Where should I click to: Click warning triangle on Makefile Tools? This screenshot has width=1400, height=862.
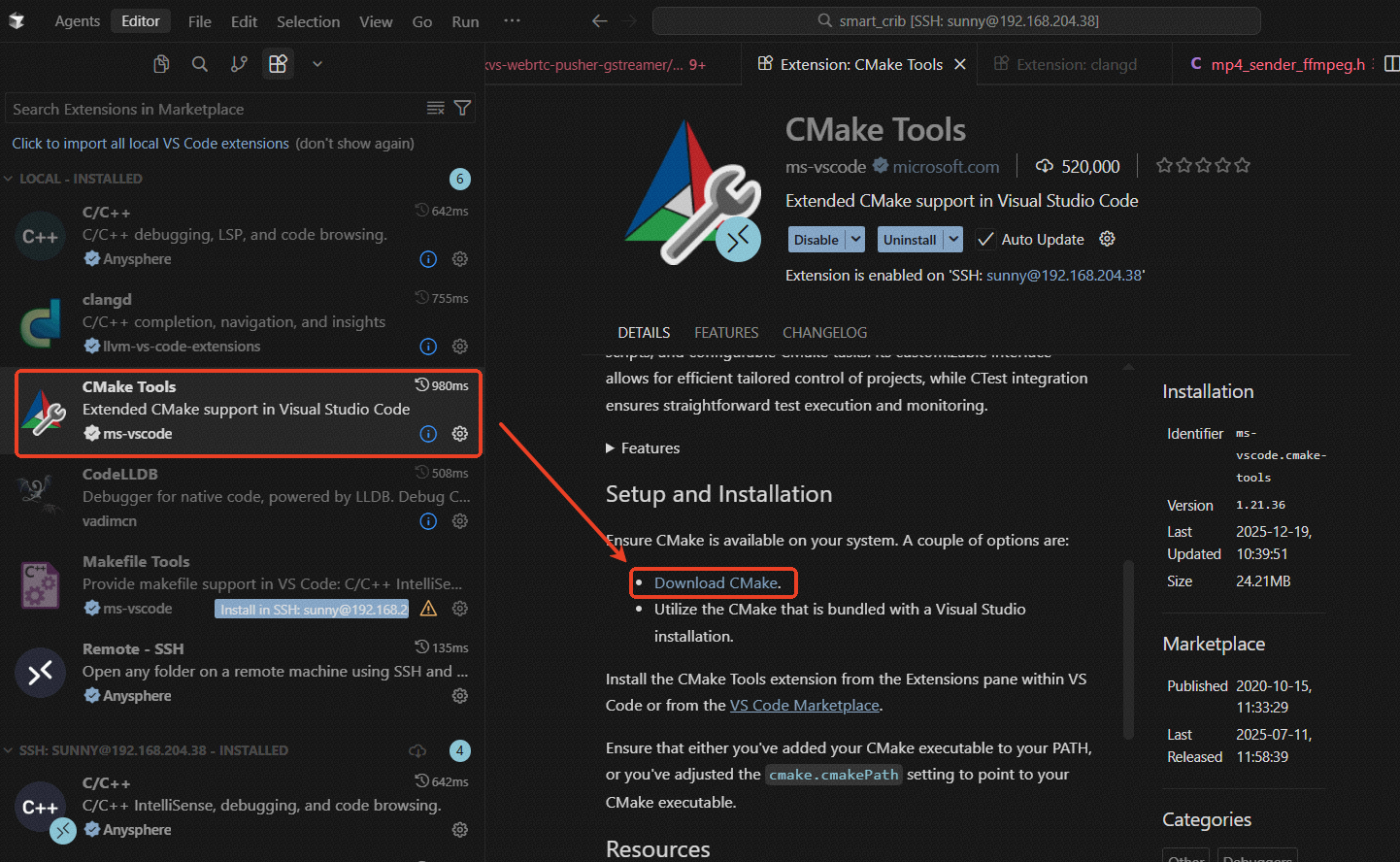click(x=428, y=609)
